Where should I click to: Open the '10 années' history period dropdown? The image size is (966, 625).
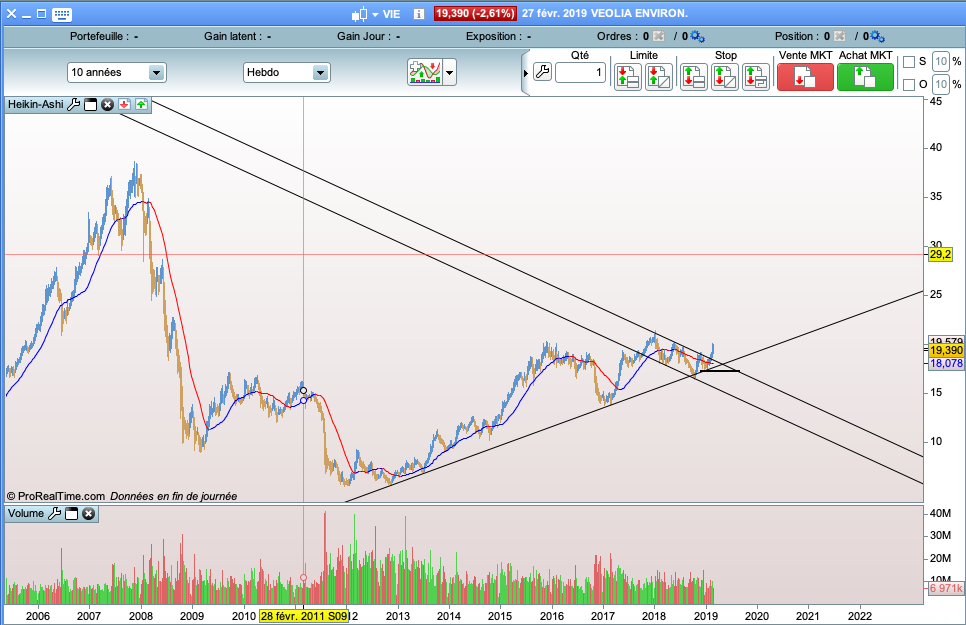click(x=116, y=73)
